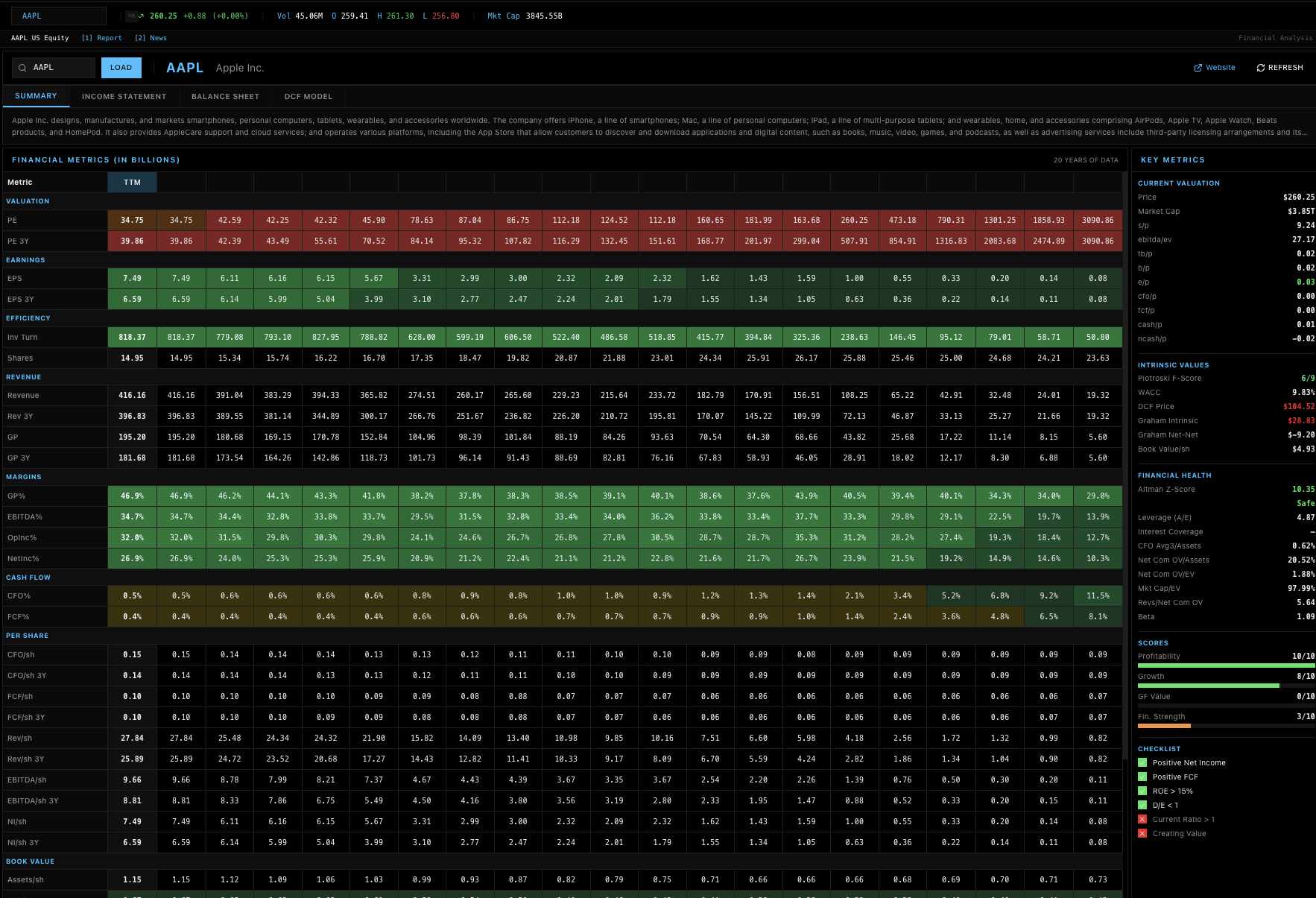Image resolution: width=1316 pixels, height=898 pixels.
Task: Click the ⌘K shortcut badge in top bar
Action: click(131, 16)
